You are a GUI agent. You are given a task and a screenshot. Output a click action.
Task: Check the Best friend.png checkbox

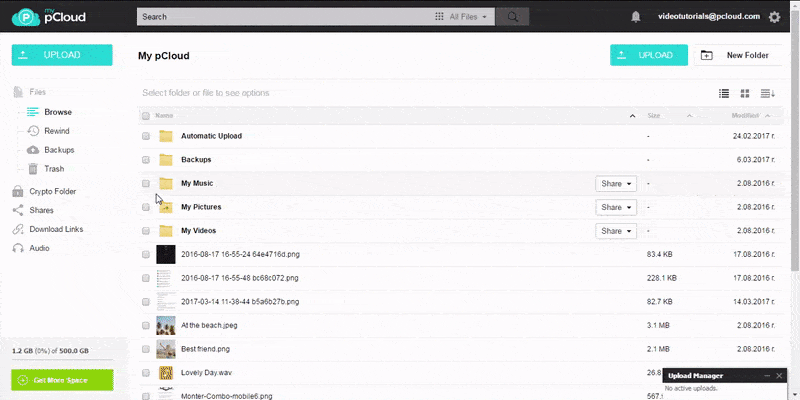tap(146, 349)
